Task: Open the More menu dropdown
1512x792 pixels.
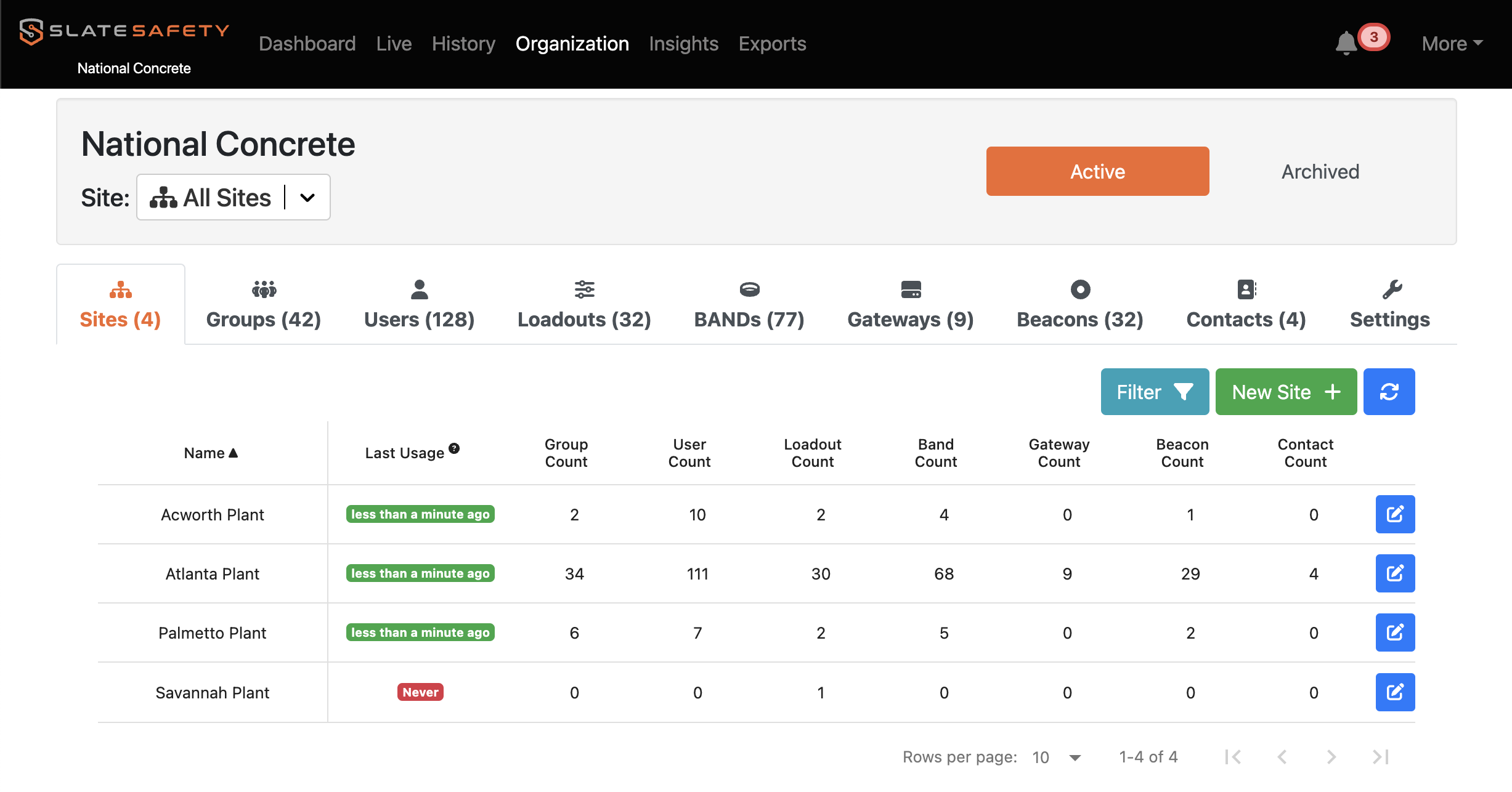Action: tap(1452, 44)
